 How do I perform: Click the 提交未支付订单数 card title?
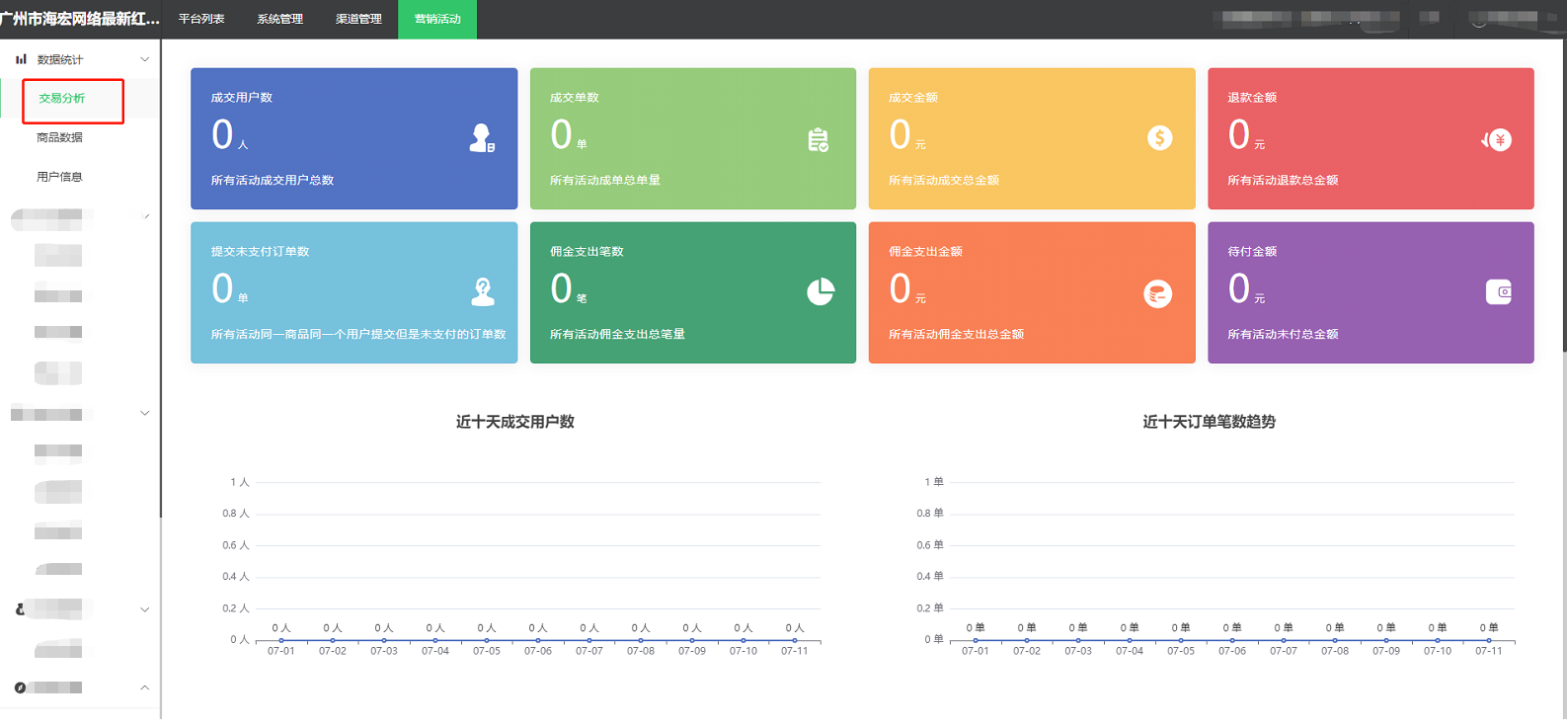click(x=260, y=252)
